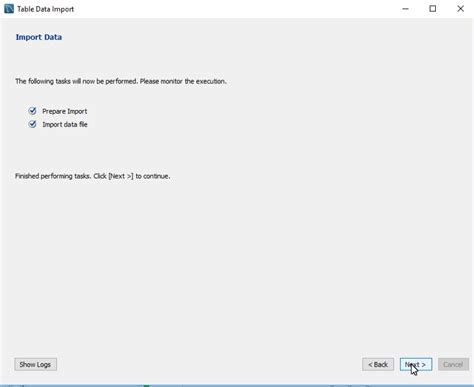Close the Table Data Import wizard

[460, 9]
